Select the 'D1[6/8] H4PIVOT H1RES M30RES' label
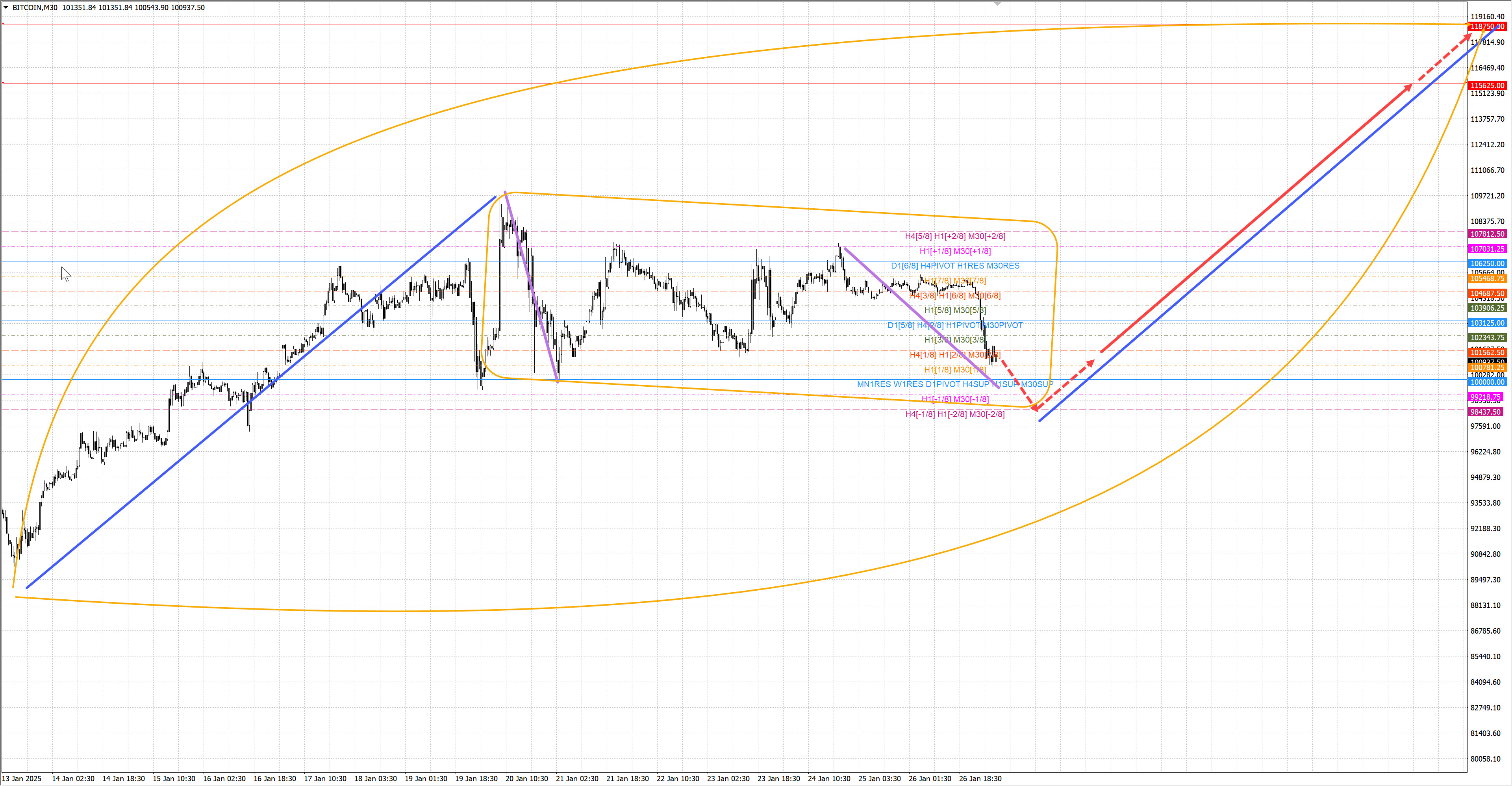Viewport: 1512px width, 786px height. (x=954, y=266)
